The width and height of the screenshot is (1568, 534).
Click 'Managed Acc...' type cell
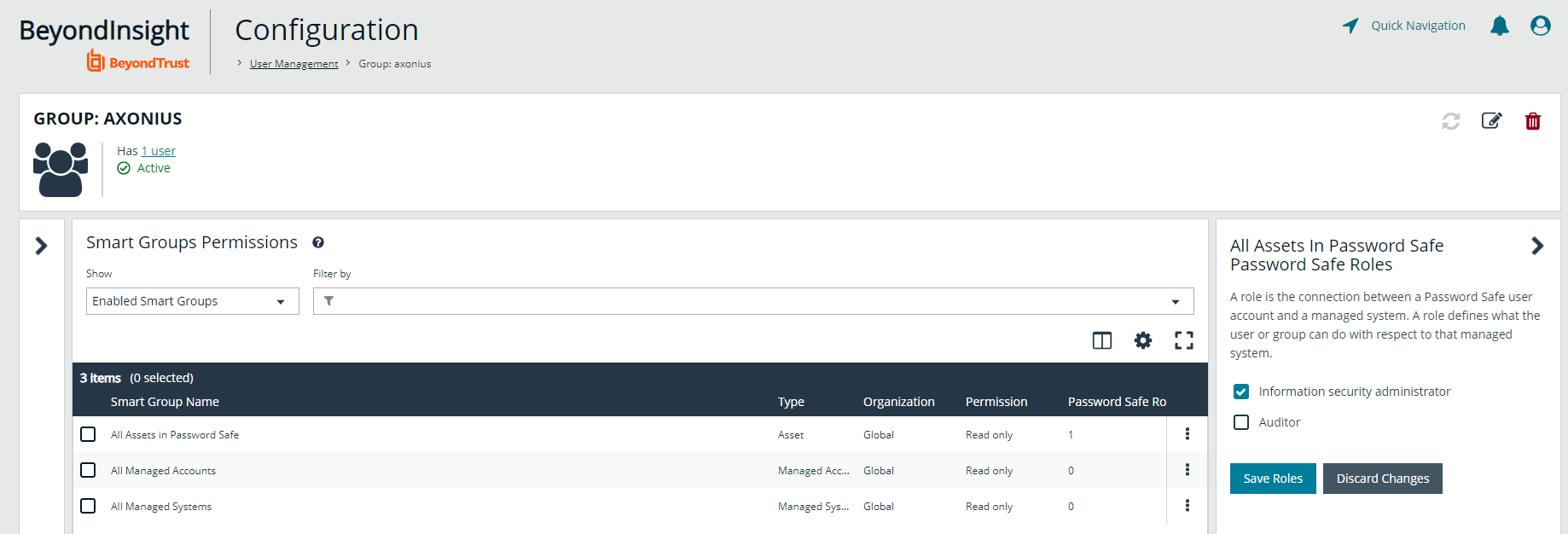tap(814, 471)
